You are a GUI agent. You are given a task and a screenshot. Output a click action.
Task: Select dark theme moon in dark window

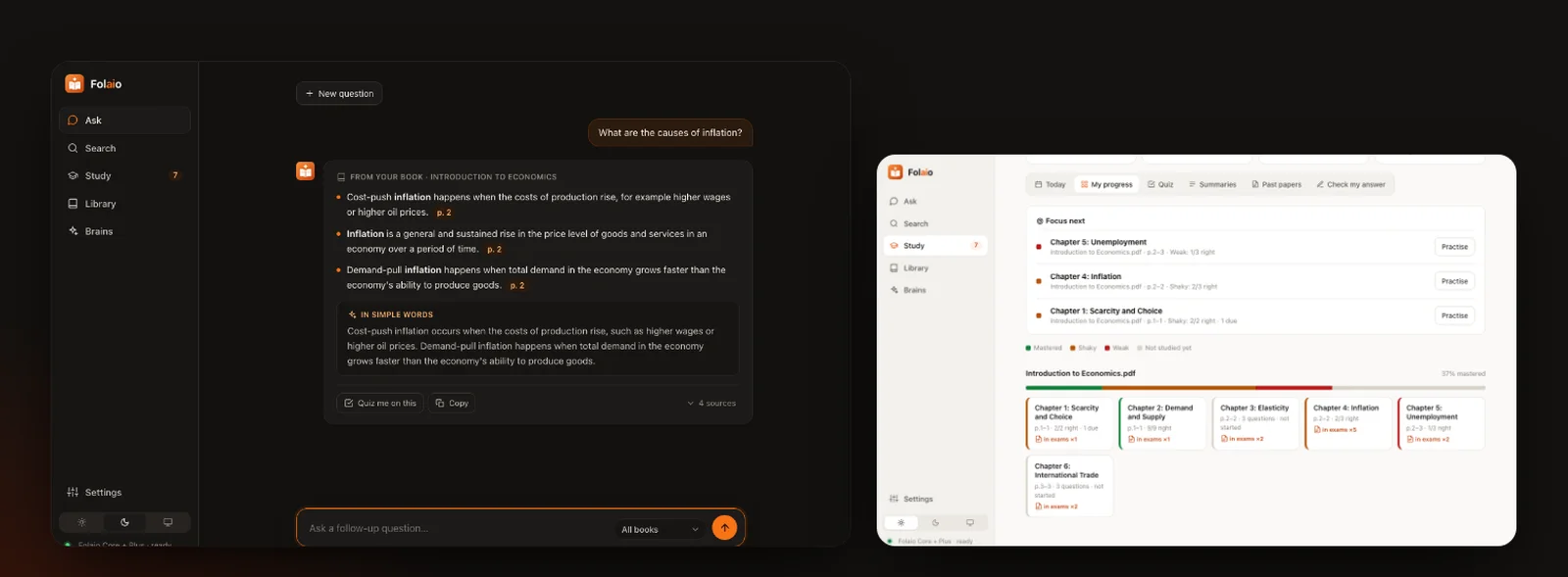(124, 522)
